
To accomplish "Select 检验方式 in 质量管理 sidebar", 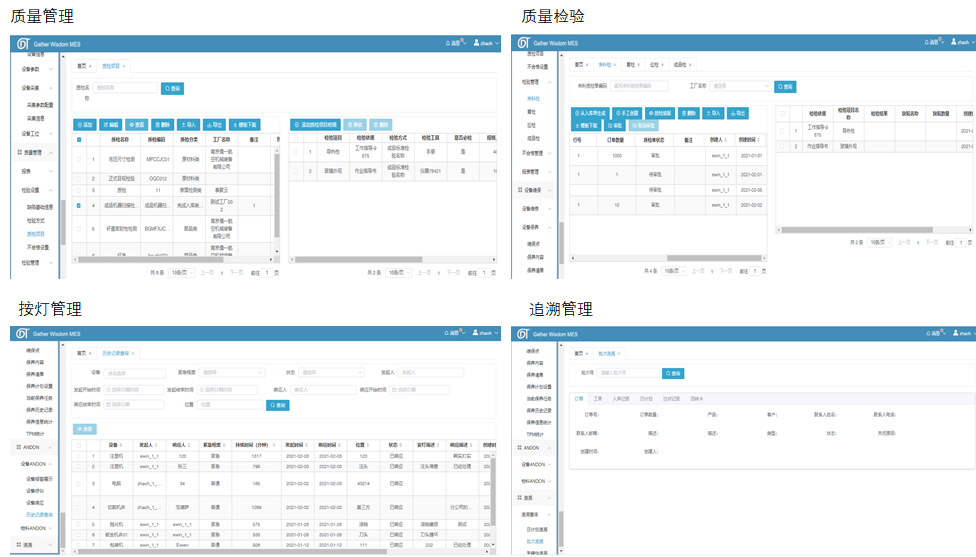I will click(36, 220).
